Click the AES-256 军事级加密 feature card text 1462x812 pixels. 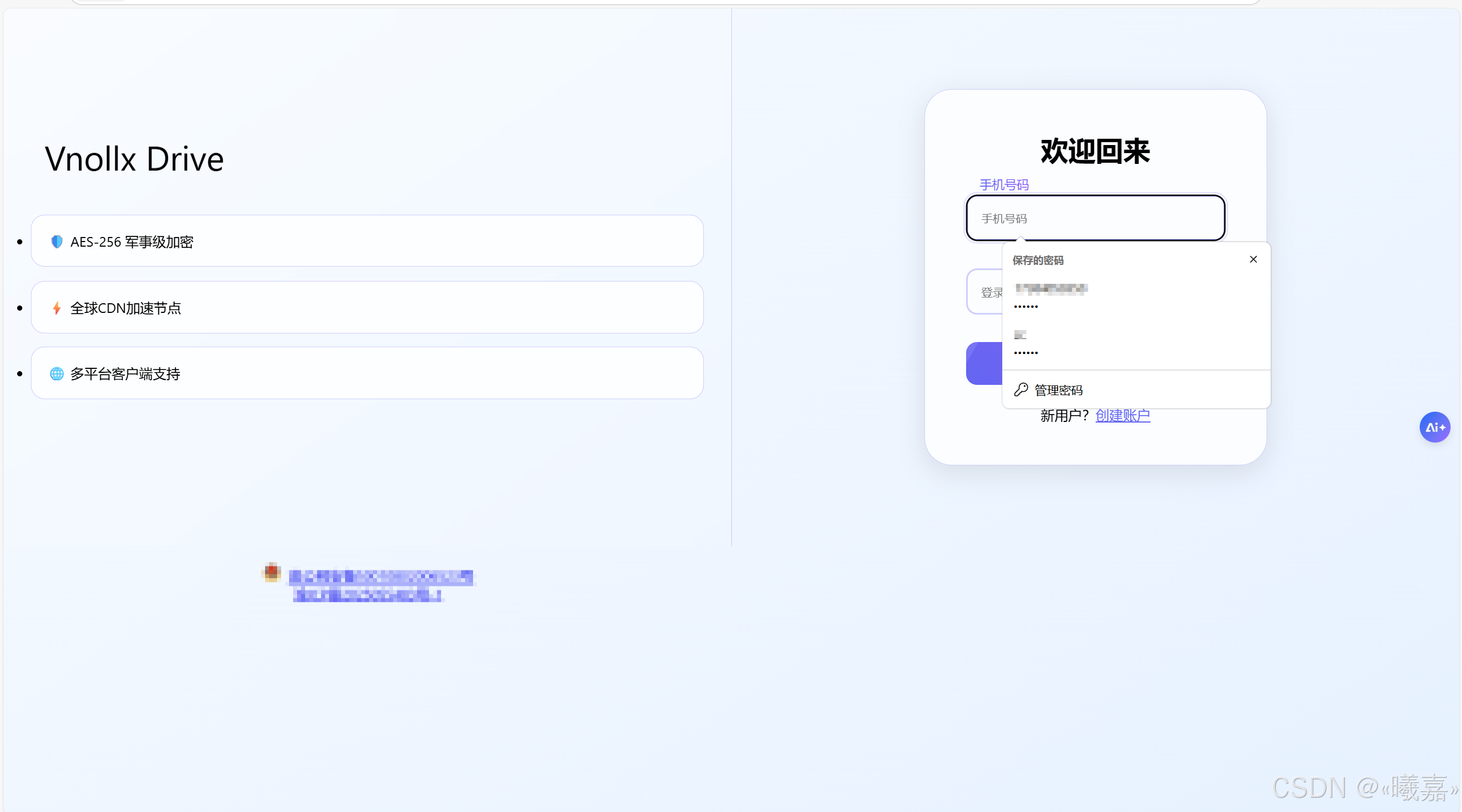coord(132,242)
